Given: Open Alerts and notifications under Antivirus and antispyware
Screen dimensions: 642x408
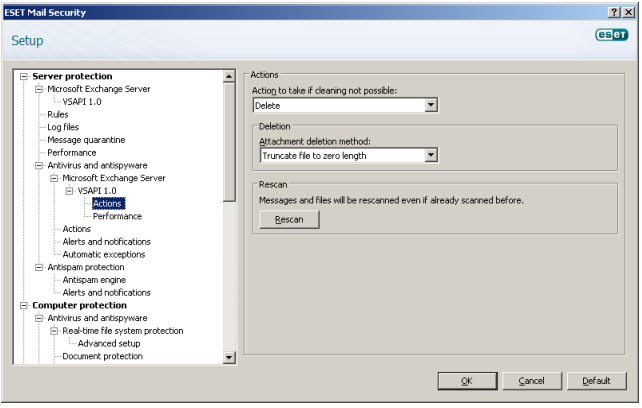Looking at the screenshot, I should point(106,242).
